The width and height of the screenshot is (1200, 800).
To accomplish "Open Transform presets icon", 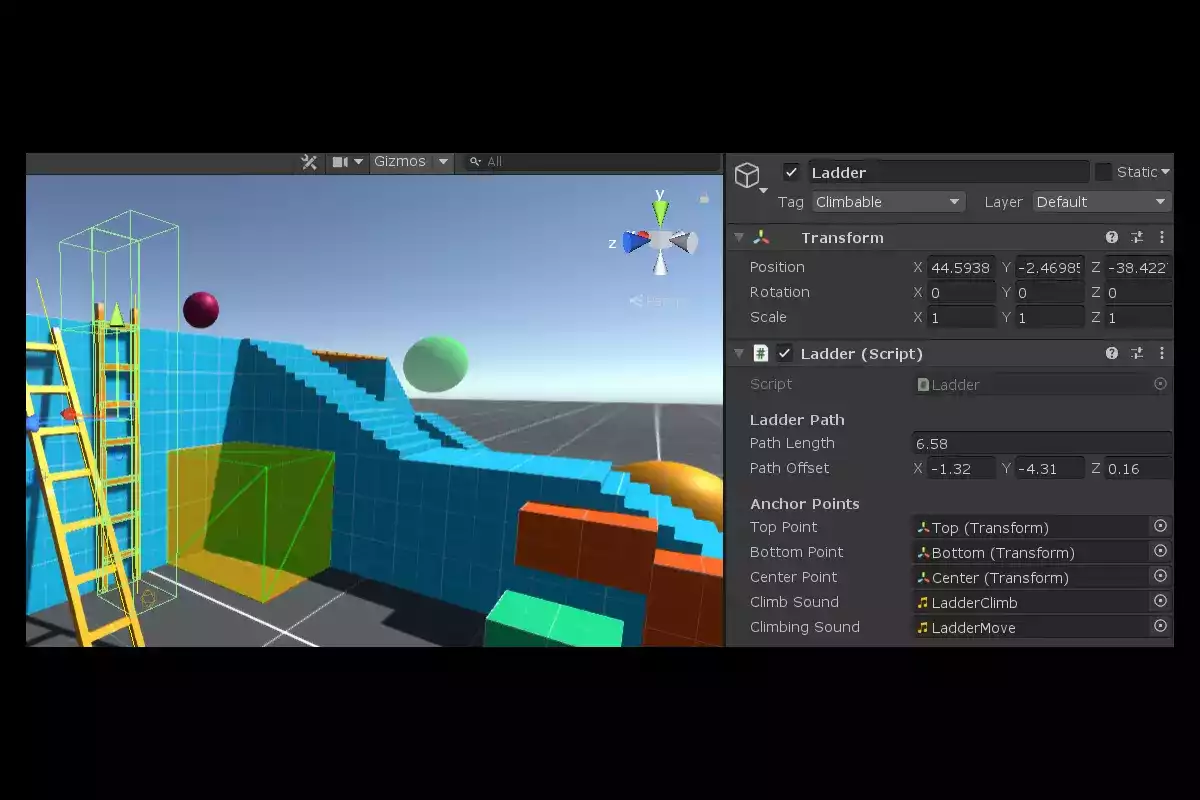I will click(x=1137, y=238).
